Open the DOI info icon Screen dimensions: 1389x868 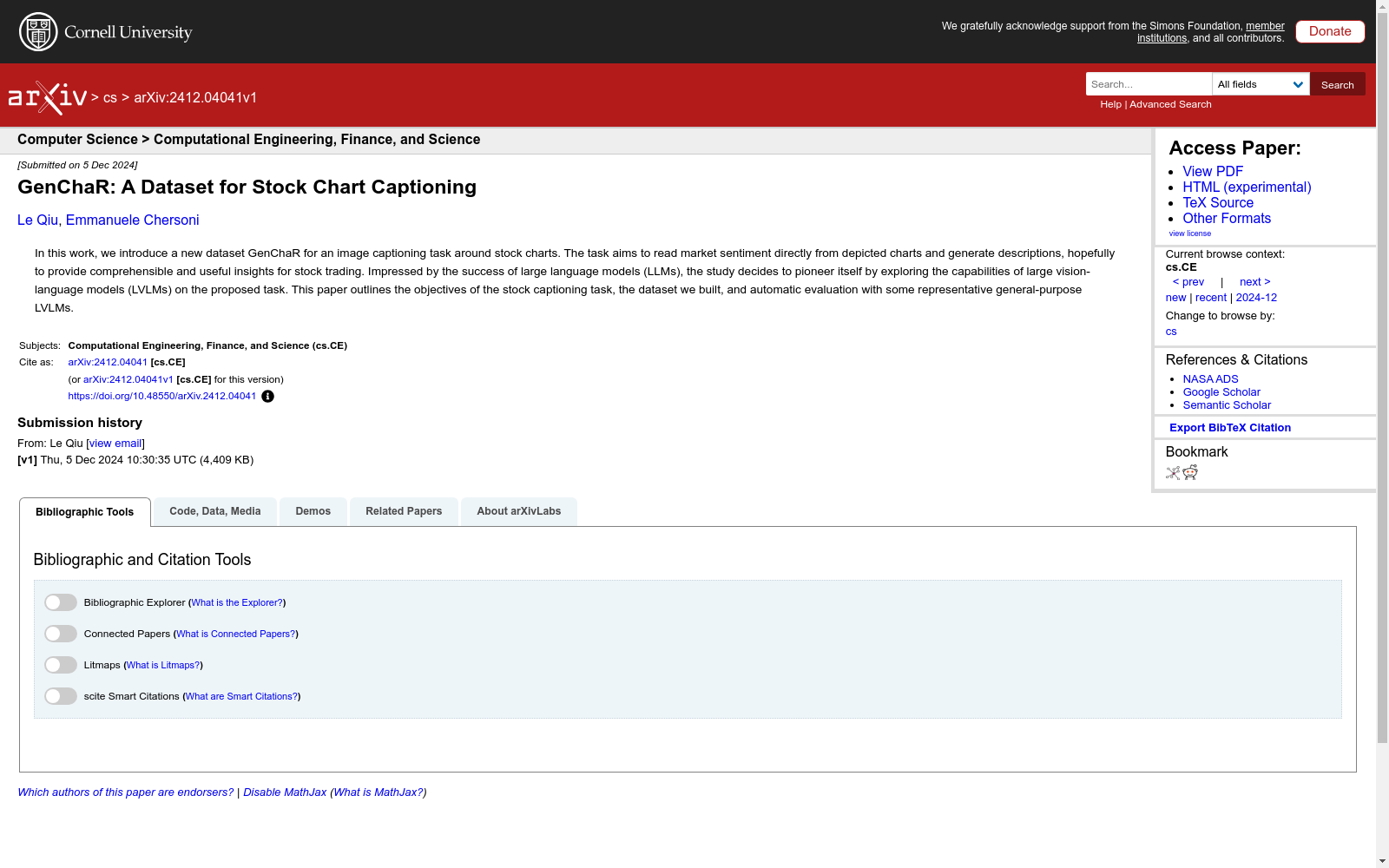(x=267, y=397)
